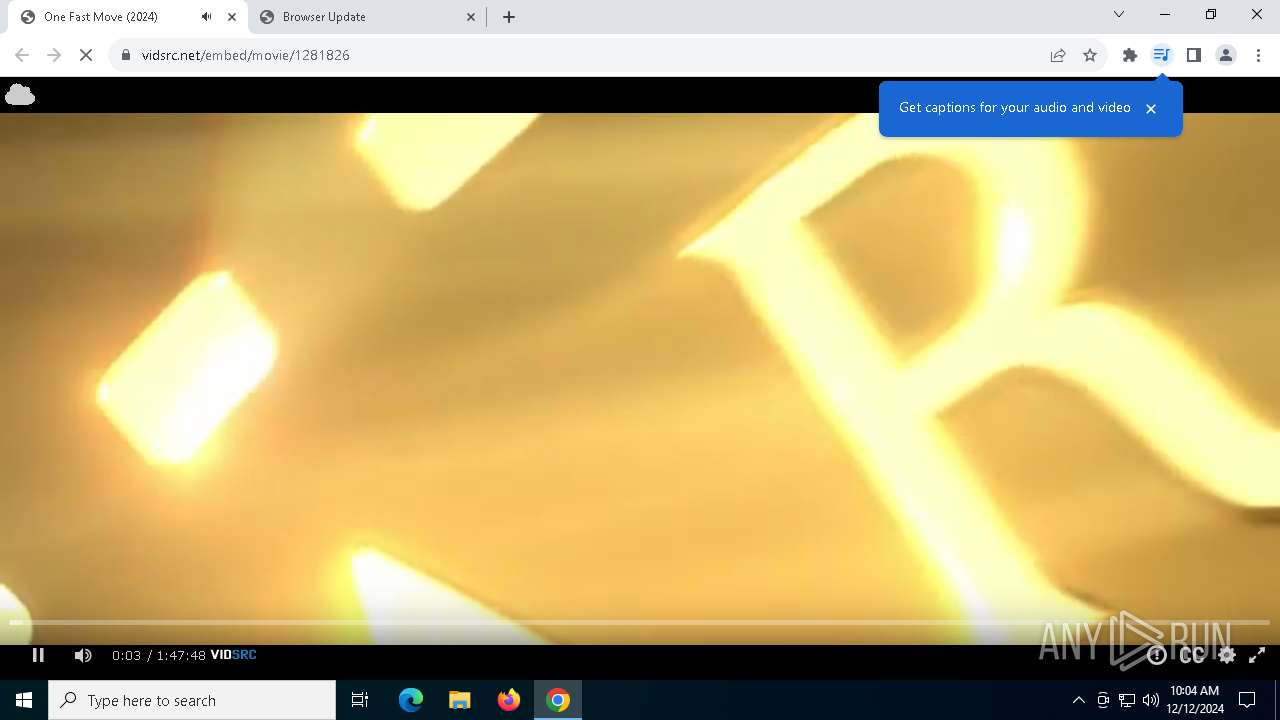Open a new browser tab
This screenshot has height=720, width=1280.
click(509, 17)
